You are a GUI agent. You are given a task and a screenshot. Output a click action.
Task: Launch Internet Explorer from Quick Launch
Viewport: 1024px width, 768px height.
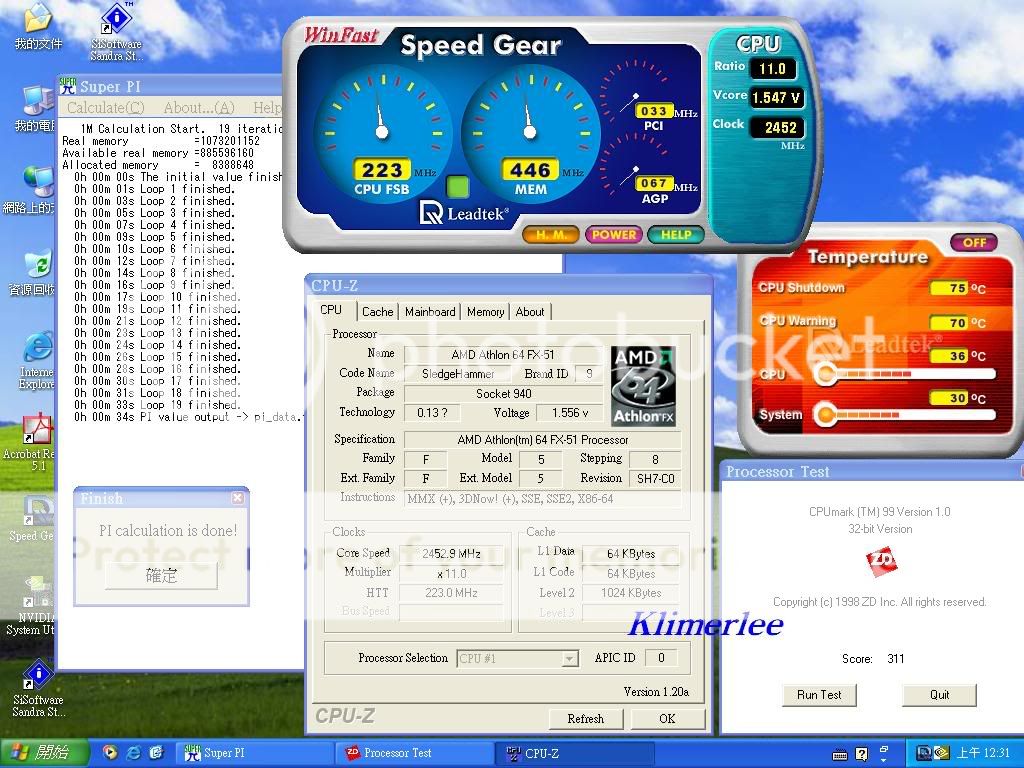[133, 753]
